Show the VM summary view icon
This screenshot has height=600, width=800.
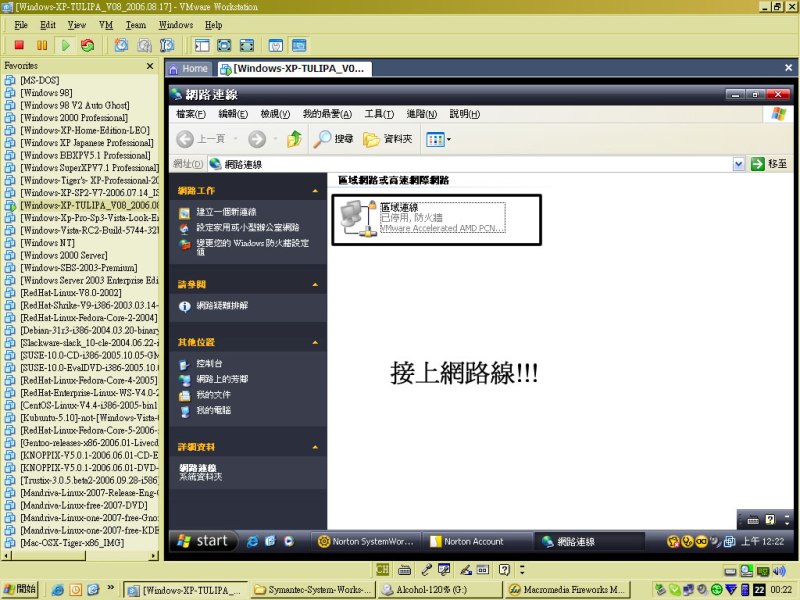(x=276, y=45)
